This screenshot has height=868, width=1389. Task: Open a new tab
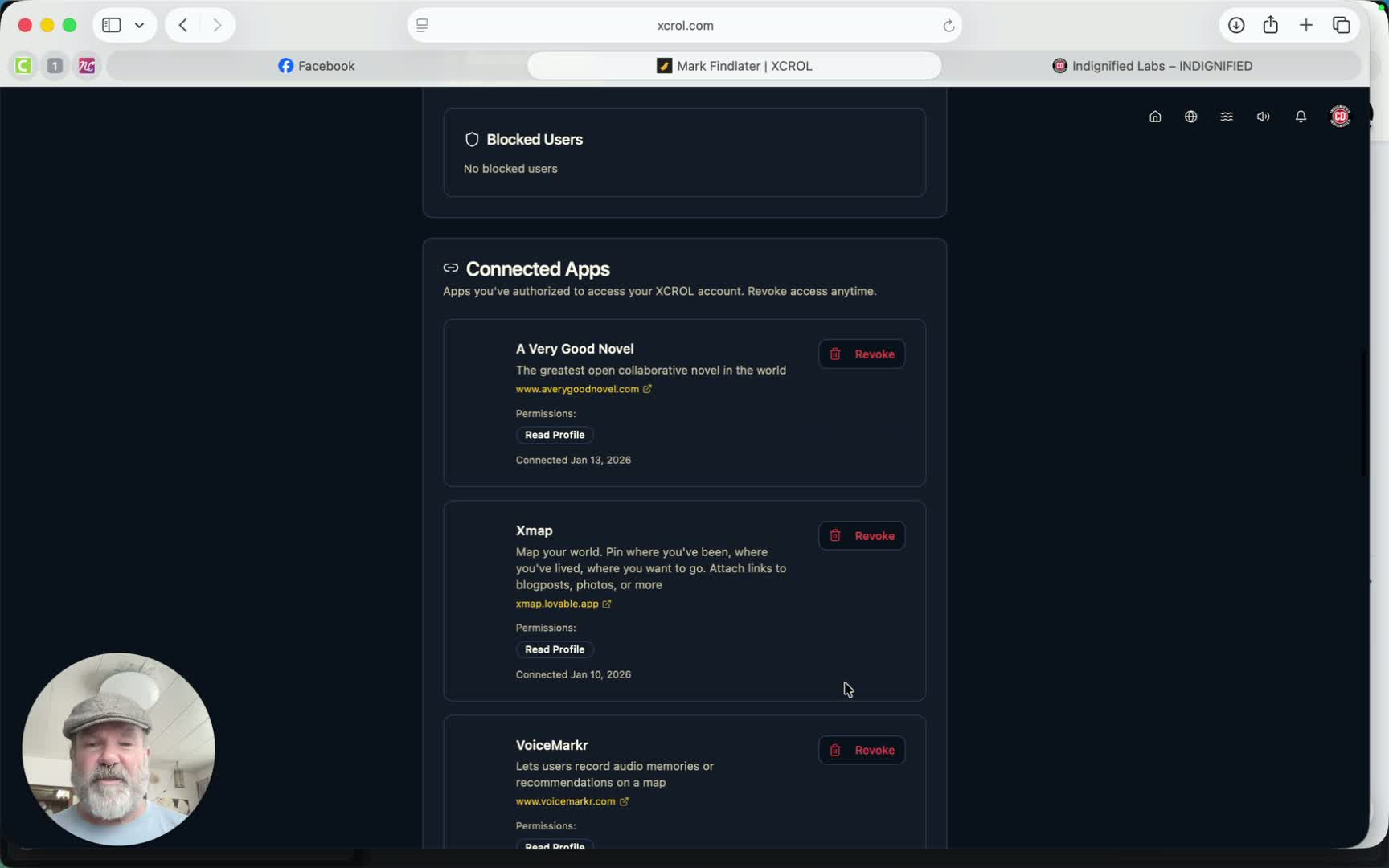(x=1306, y=25)
